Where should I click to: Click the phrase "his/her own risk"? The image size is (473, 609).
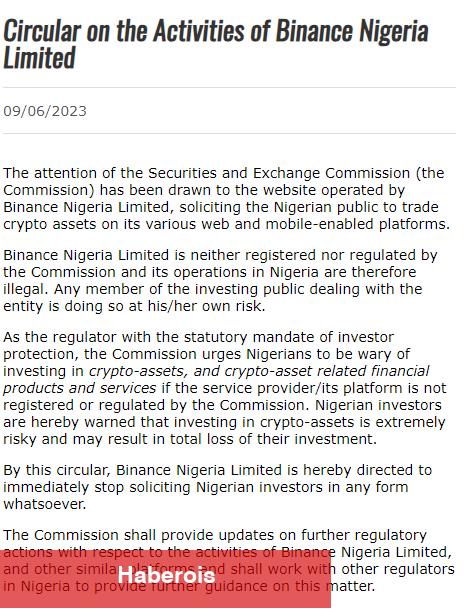click(206, 306)
